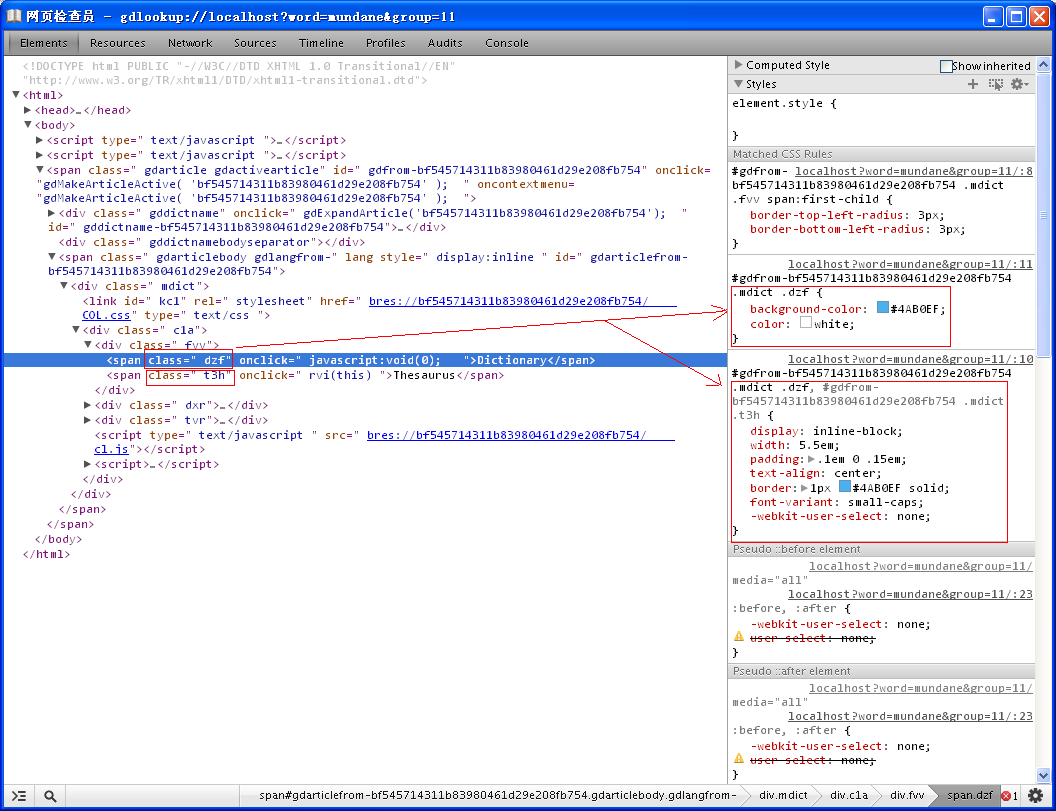Open stylesheet link ending in :10
This screenshot has width=1056, height=811.
910,359
